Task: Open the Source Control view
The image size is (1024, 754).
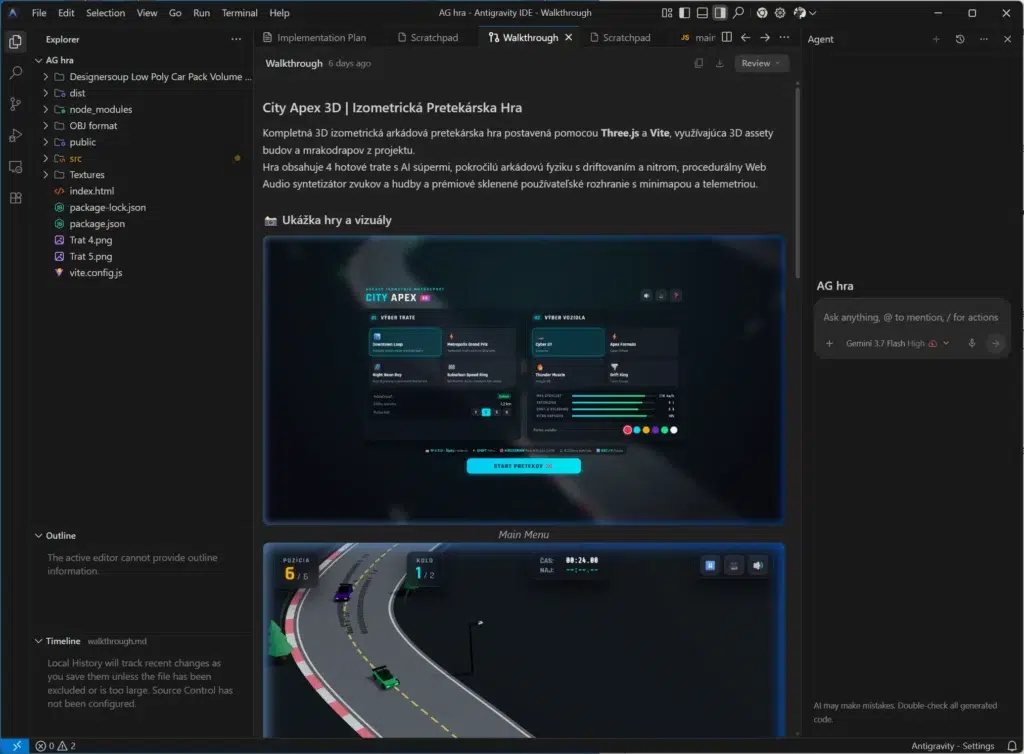Action: click(x=16, y=104)
